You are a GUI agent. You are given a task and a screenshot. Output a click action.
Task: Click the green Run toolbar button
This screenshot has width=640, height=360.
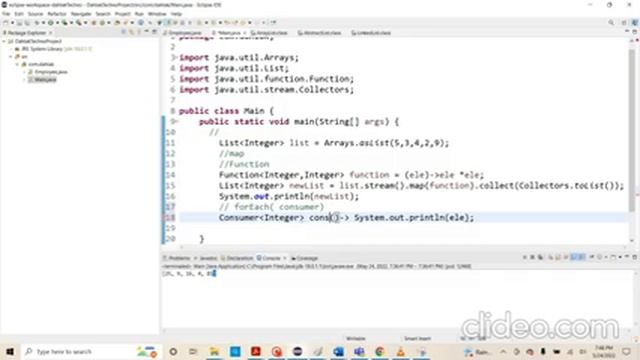click(x=51, y=23)
